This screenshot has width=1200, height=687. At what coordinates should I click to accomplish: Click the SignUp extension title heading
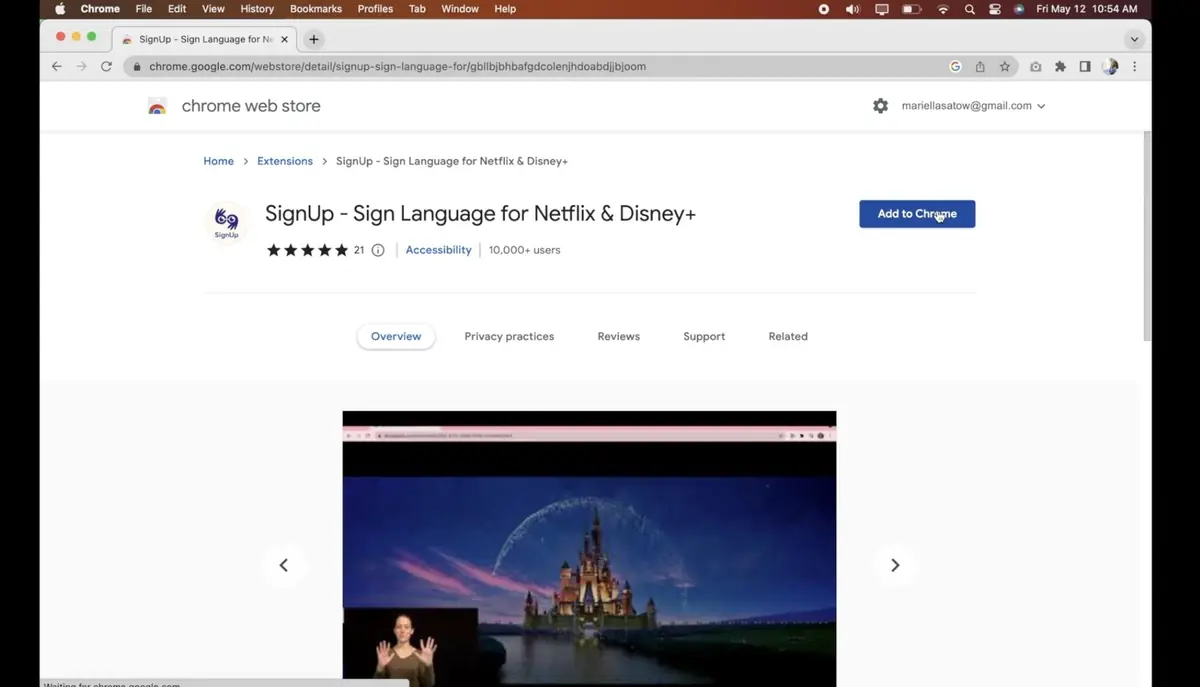click(480, 214)
